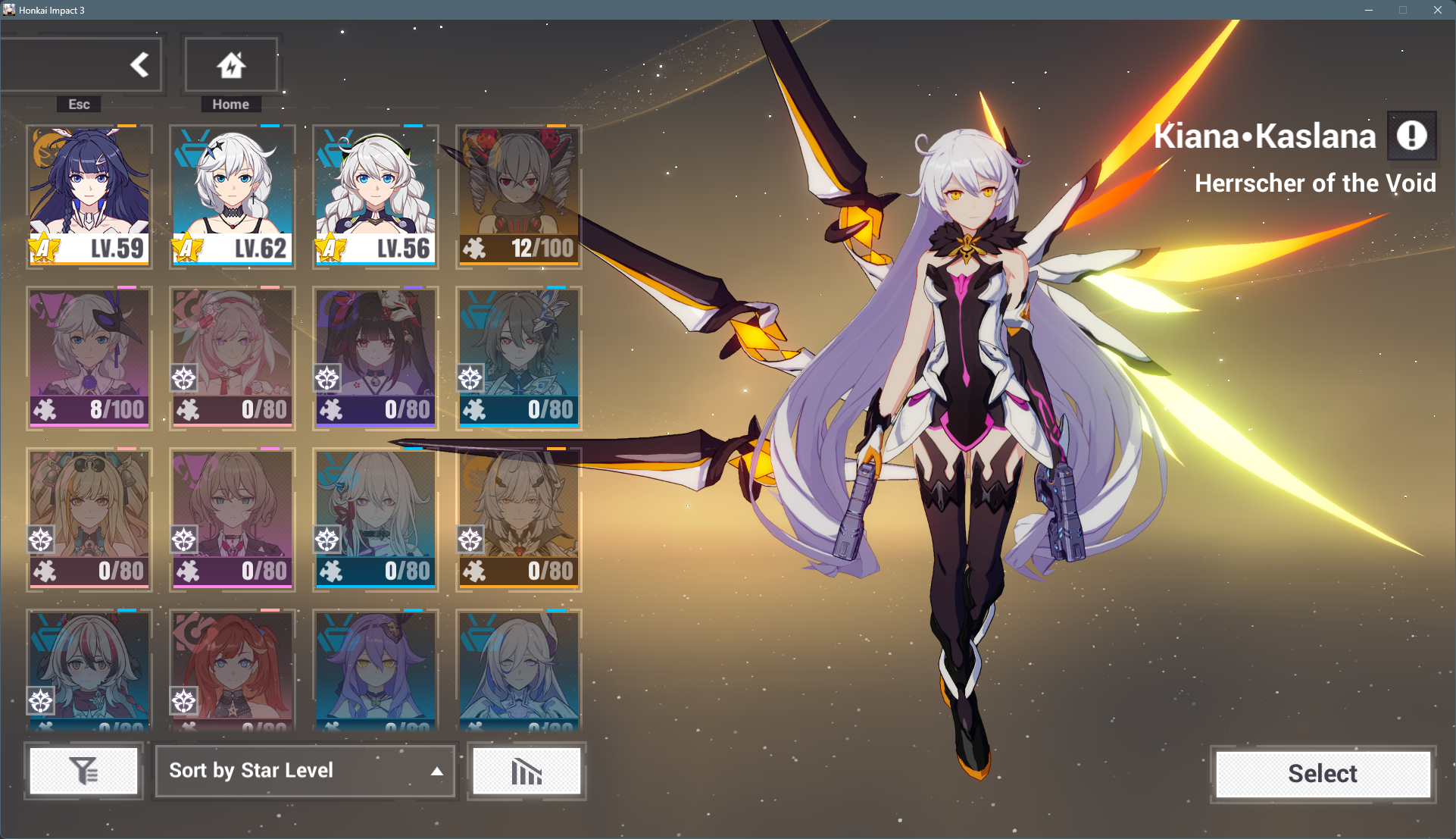Choose the white-and-red-haired valkyrie in bottom row
Screen dimensions: 1456x839
89,670
